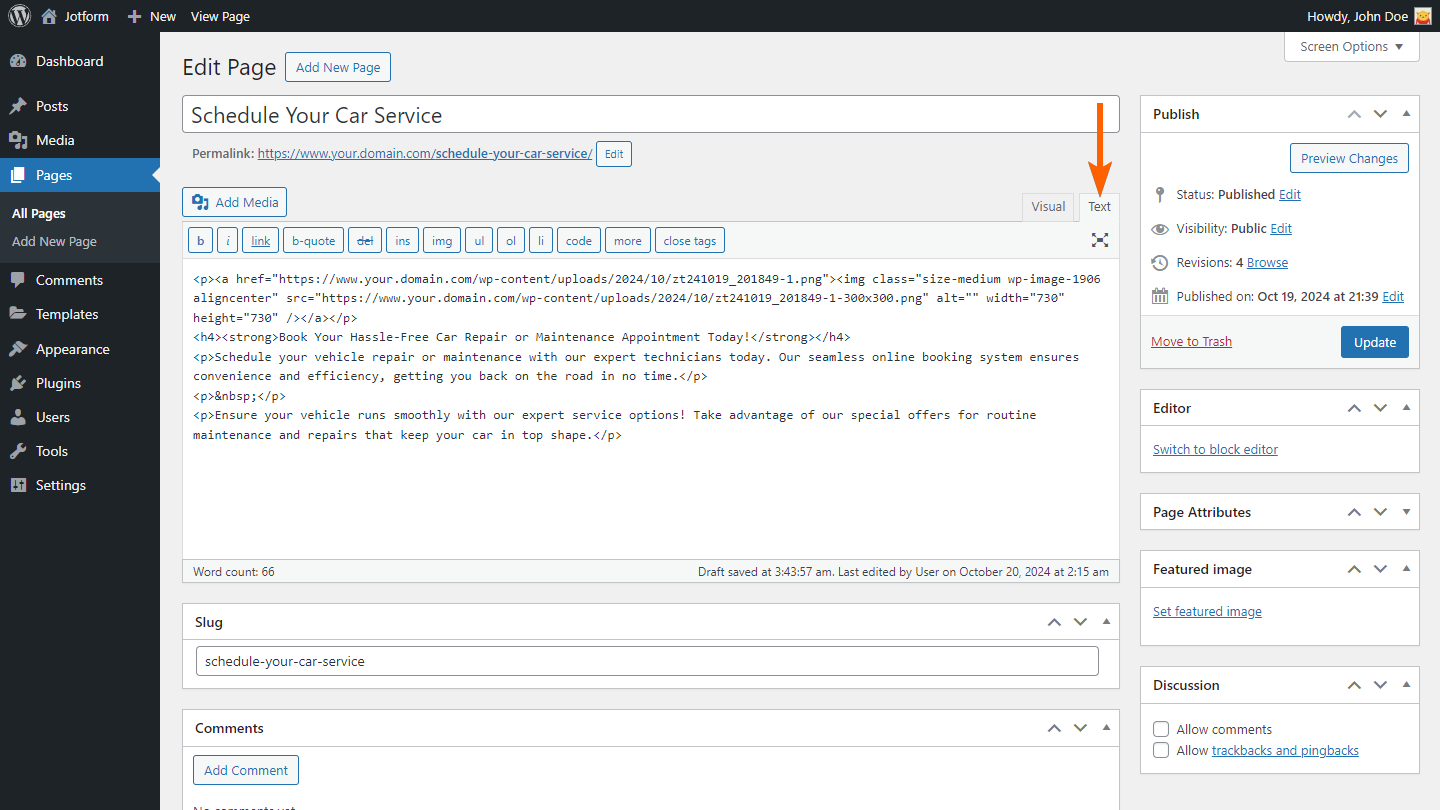Image resolution: width=1440 pixels, height=810 pixels.
Task: Click the Jotform site home icon
Action: pyautogui.click(x=49, y=16)
